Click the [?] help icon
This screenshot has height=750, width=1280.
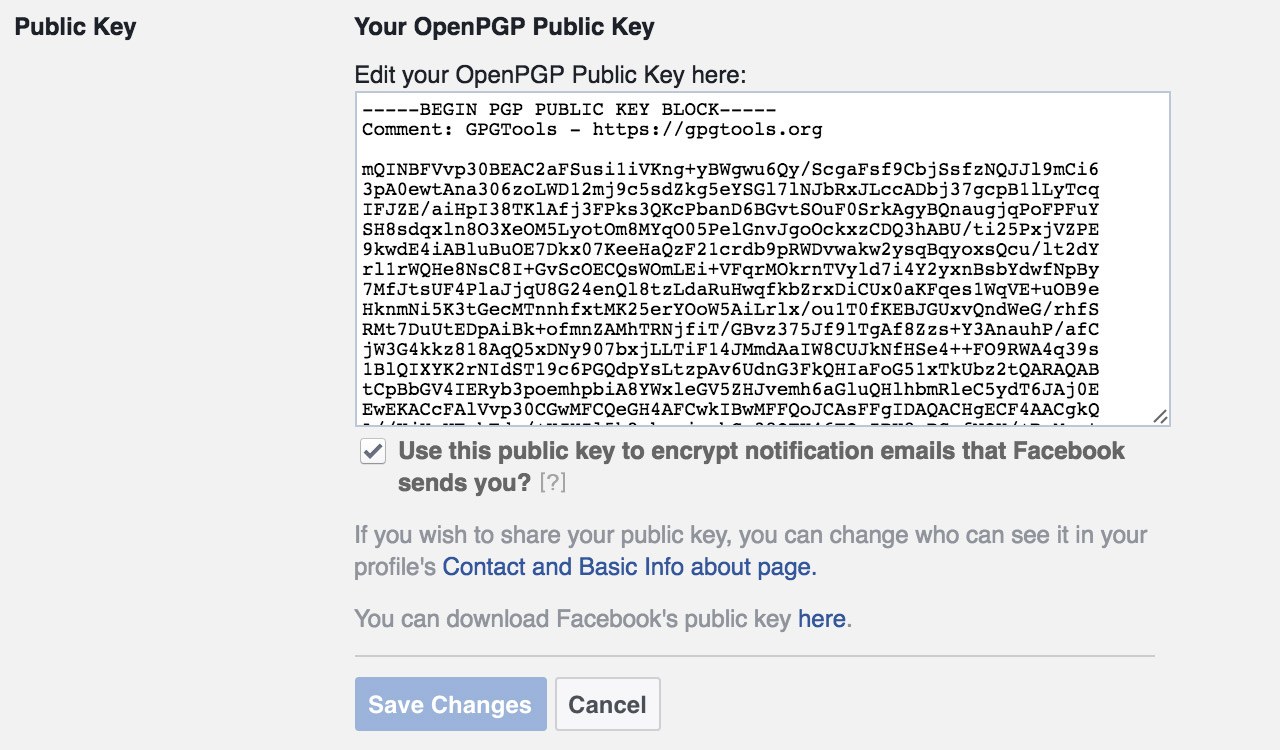point(553,483)
